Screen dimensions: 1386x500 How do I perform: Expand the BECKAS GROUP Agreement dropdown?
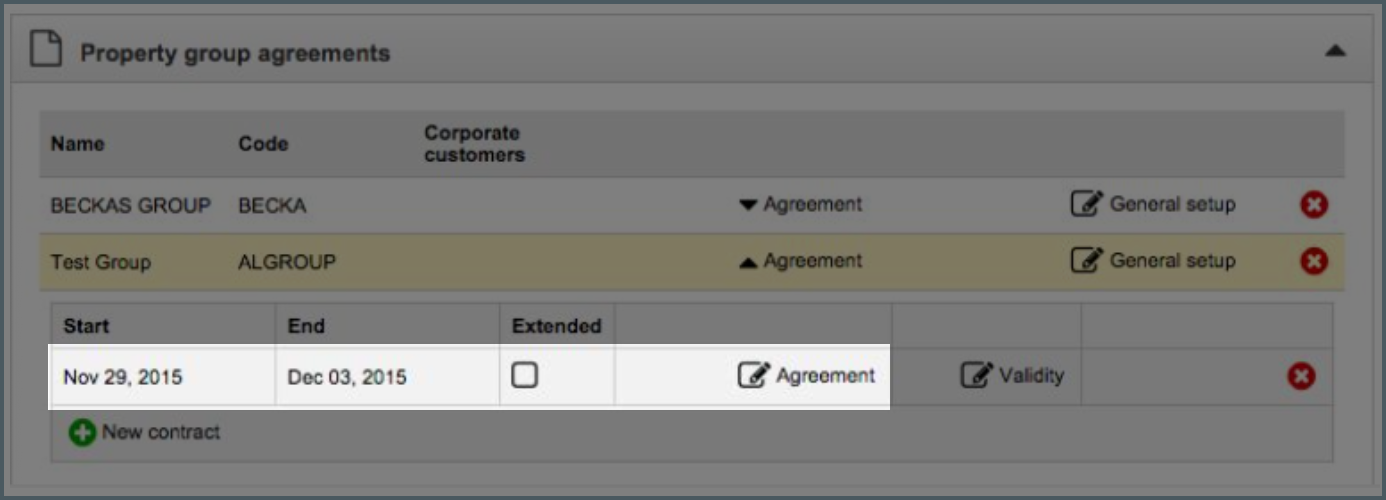coord(800,205)
